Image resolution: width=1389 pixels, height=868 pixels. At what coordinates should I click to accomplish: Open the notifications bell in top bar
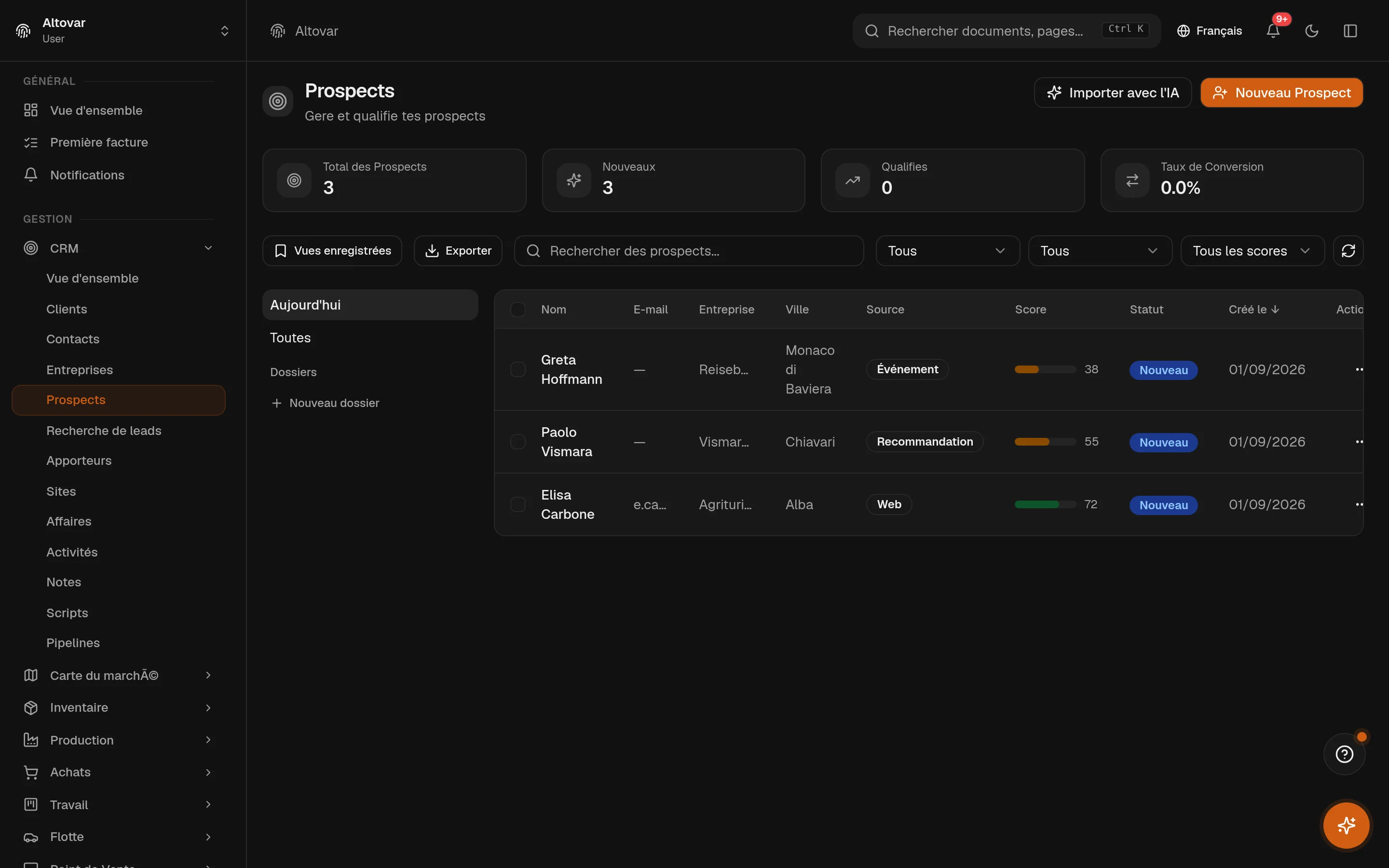click(x=1272, y=31)
